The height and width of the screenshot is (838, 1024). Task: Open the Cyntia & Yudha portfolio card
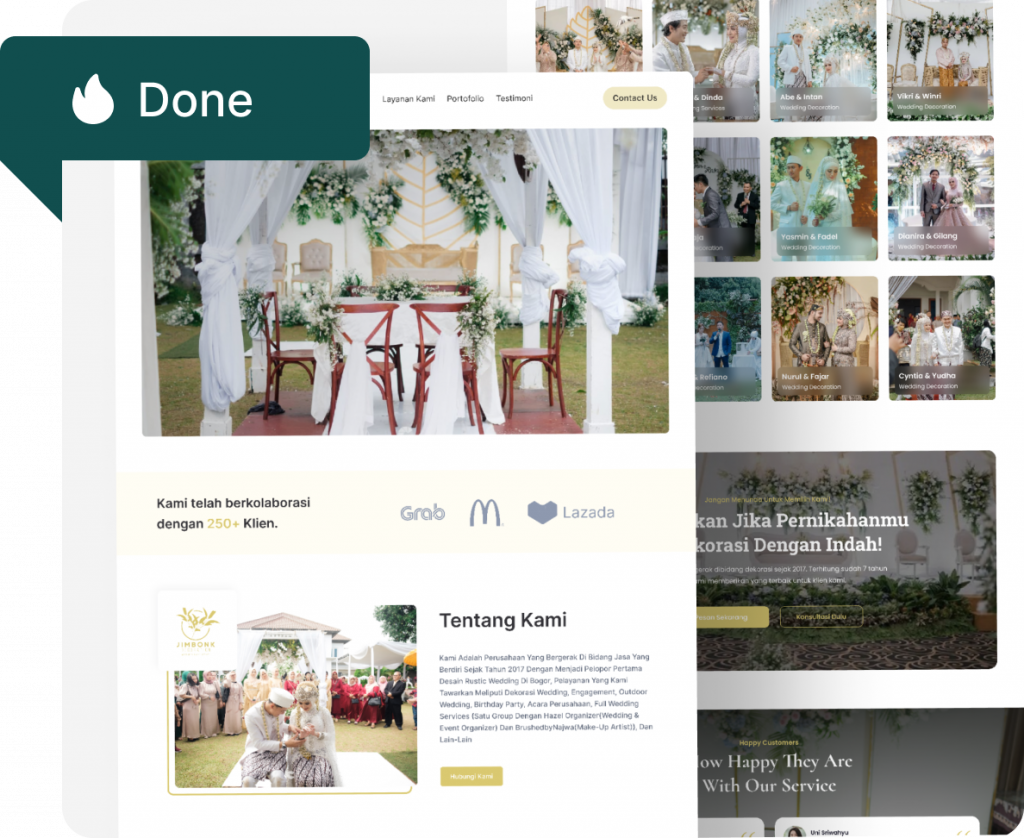940,338
